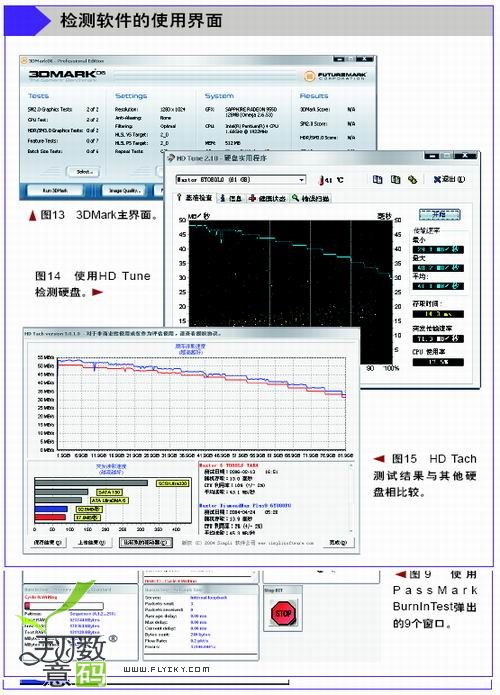The width and height of the screenshot is (500, 695).
Task: Open HD Tune options via the yellow tool icon
Action: click(412, 179)
